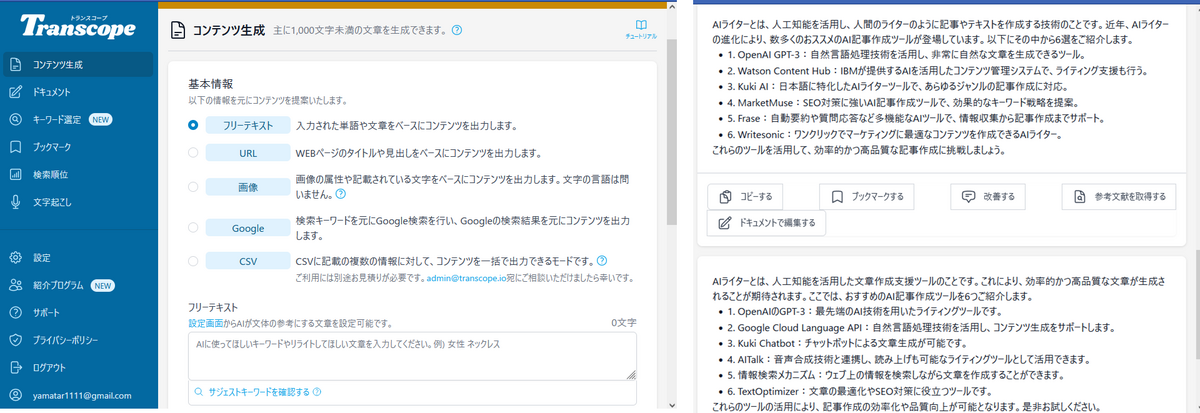Screen dimensions: 1200x413
Task: Open the チュートリアル book icon
Action: point(641,25)
